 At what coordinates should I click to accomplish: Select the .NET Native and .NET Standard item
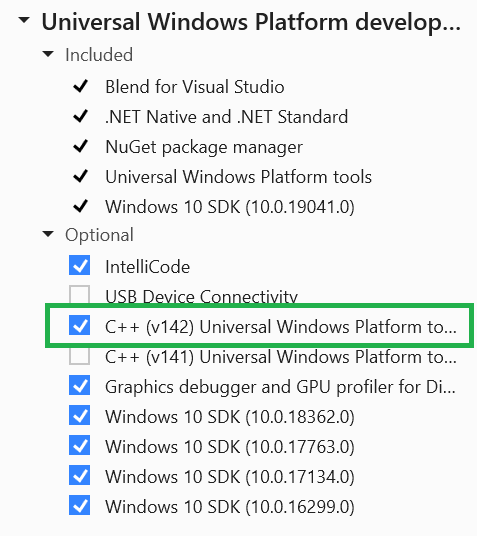pos(226,117)
